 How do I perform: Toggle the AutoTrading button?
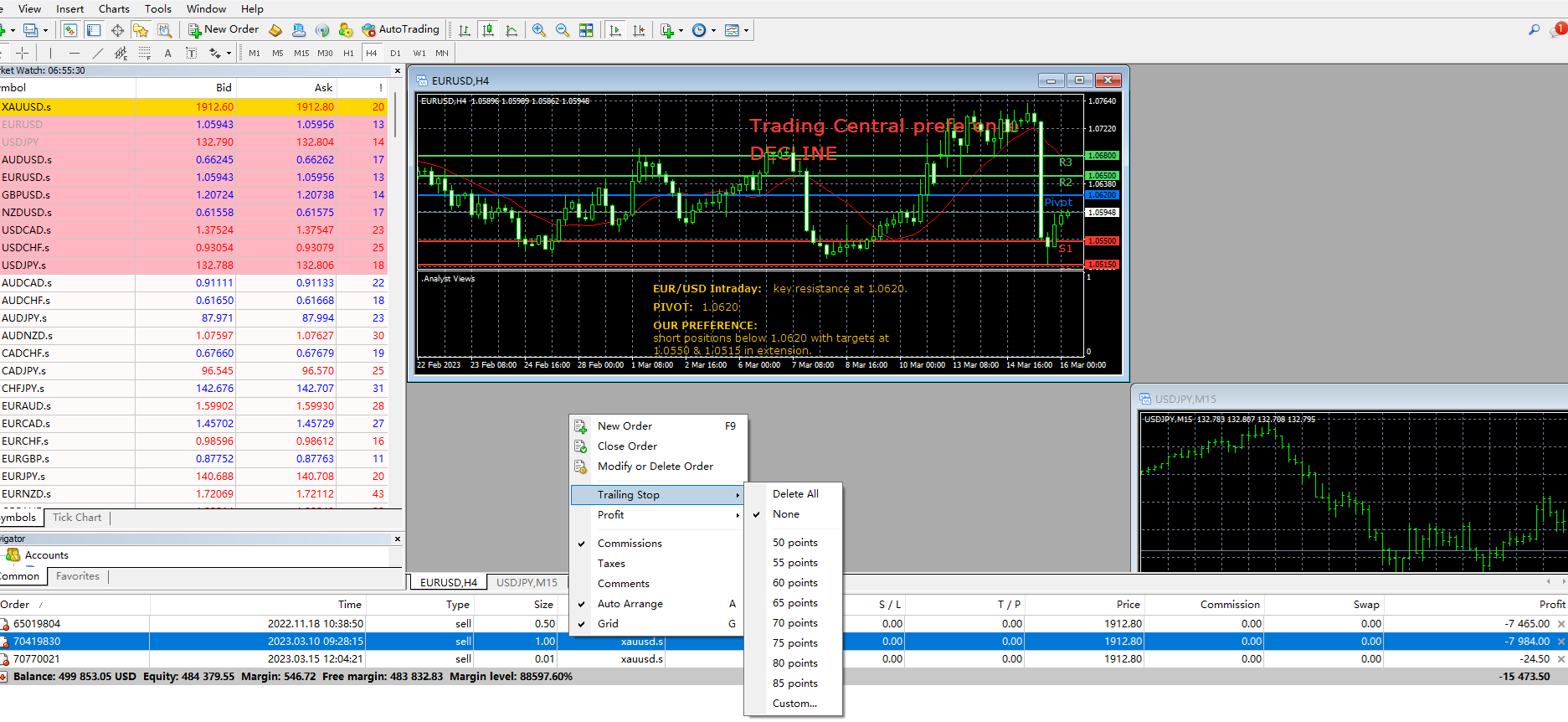[400, 29]
